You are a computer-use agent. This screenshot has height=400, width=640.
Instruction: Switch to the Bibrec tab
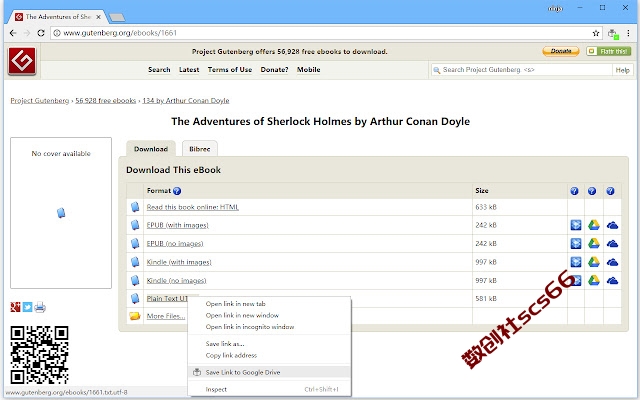click(x=200, y=149)
